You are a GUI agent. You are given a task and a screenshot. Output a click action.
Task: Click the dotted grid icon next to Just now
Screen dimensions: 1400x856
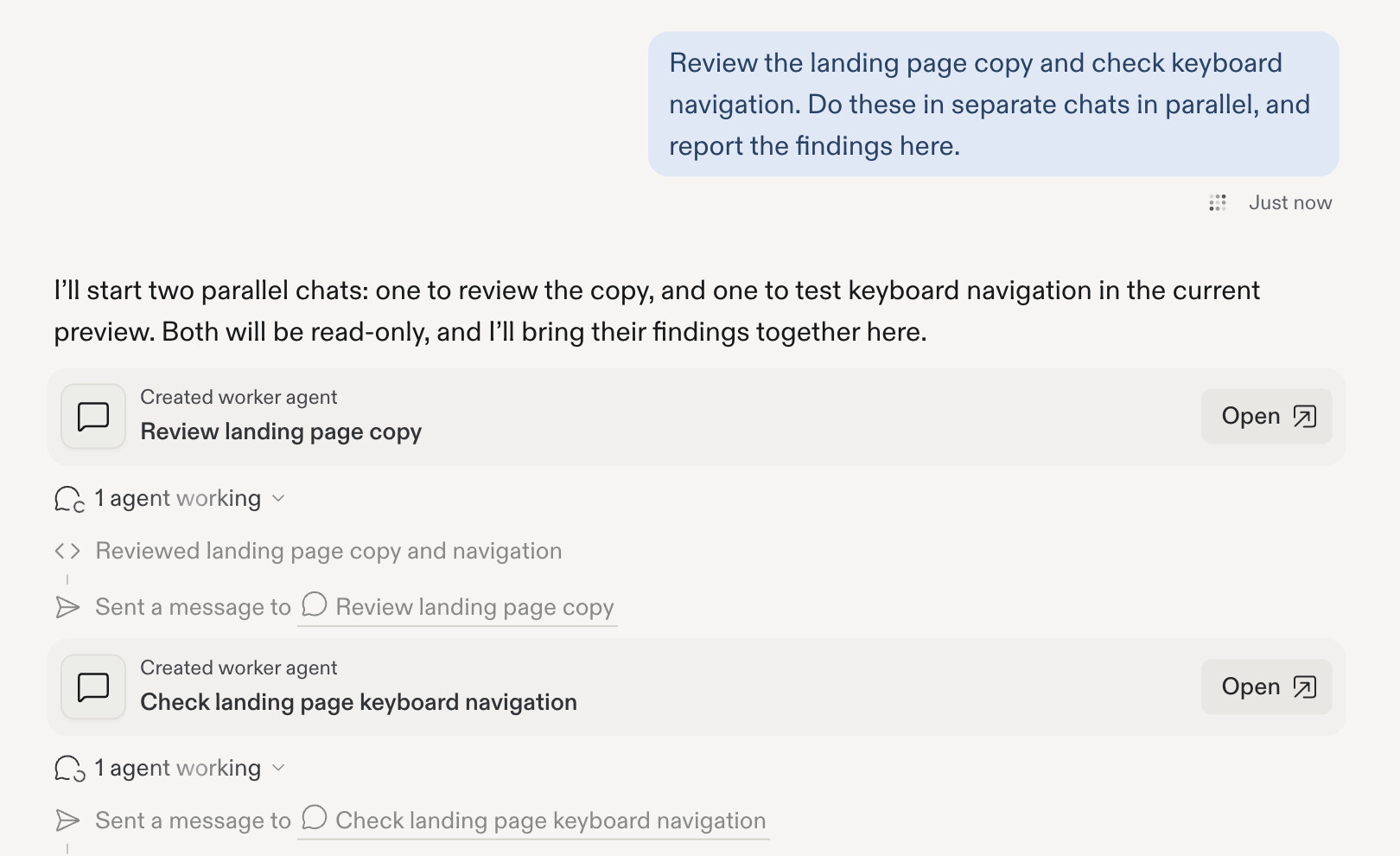pyautogui.click(x=1218, y=203)
